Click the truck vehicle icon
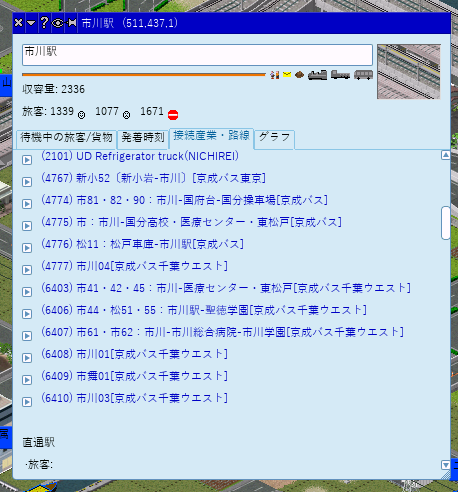Viewport: 458px width, 492px height. (340, 75)
